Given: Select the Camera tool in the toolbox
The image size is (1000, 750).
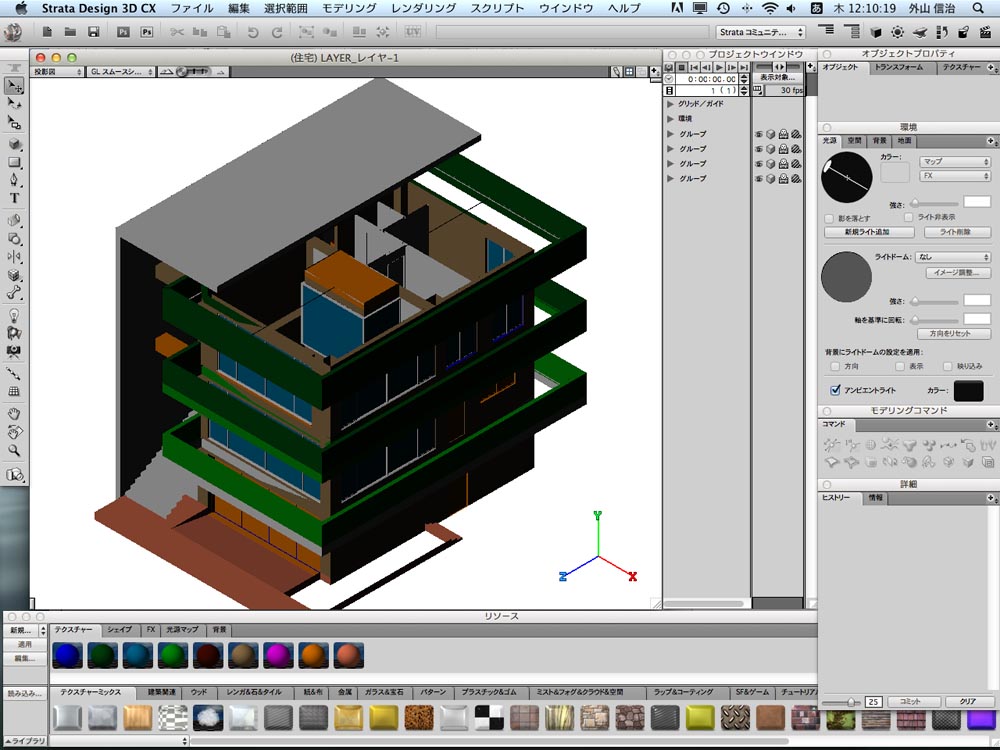Looking at the screenshot, I should (15, 352).
